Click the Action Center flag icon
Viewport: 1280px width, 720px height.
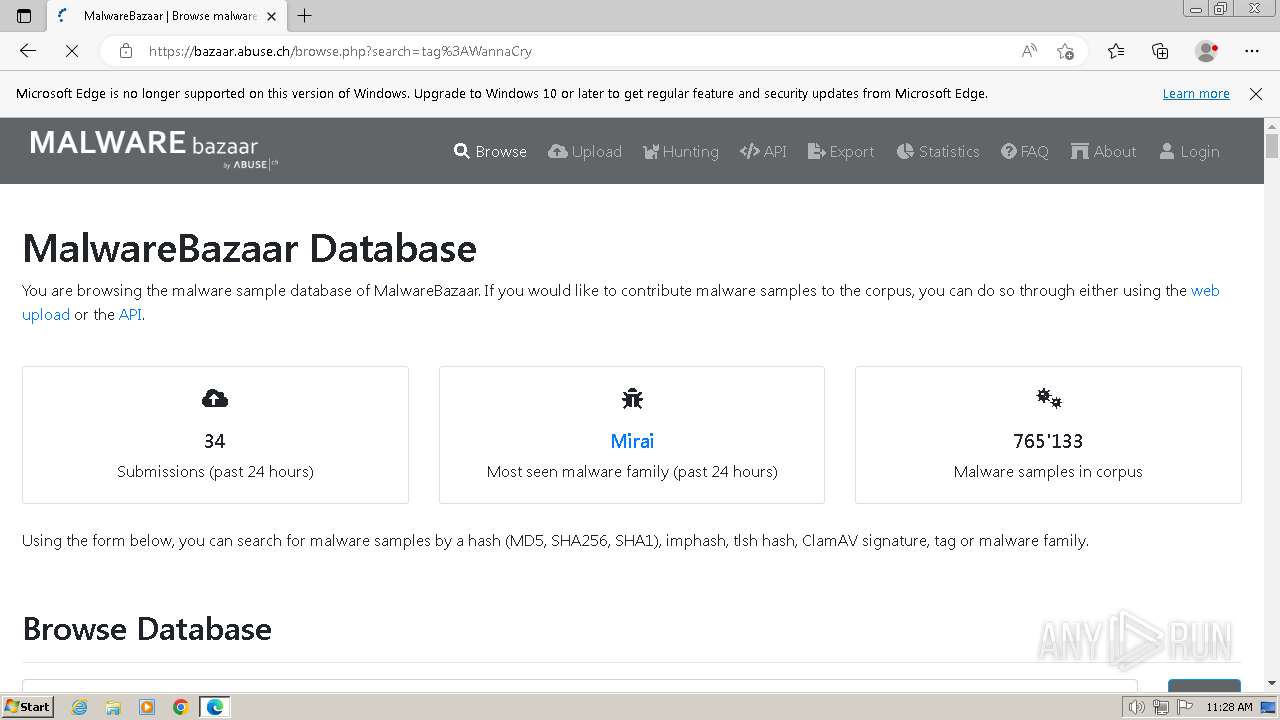1183,707
